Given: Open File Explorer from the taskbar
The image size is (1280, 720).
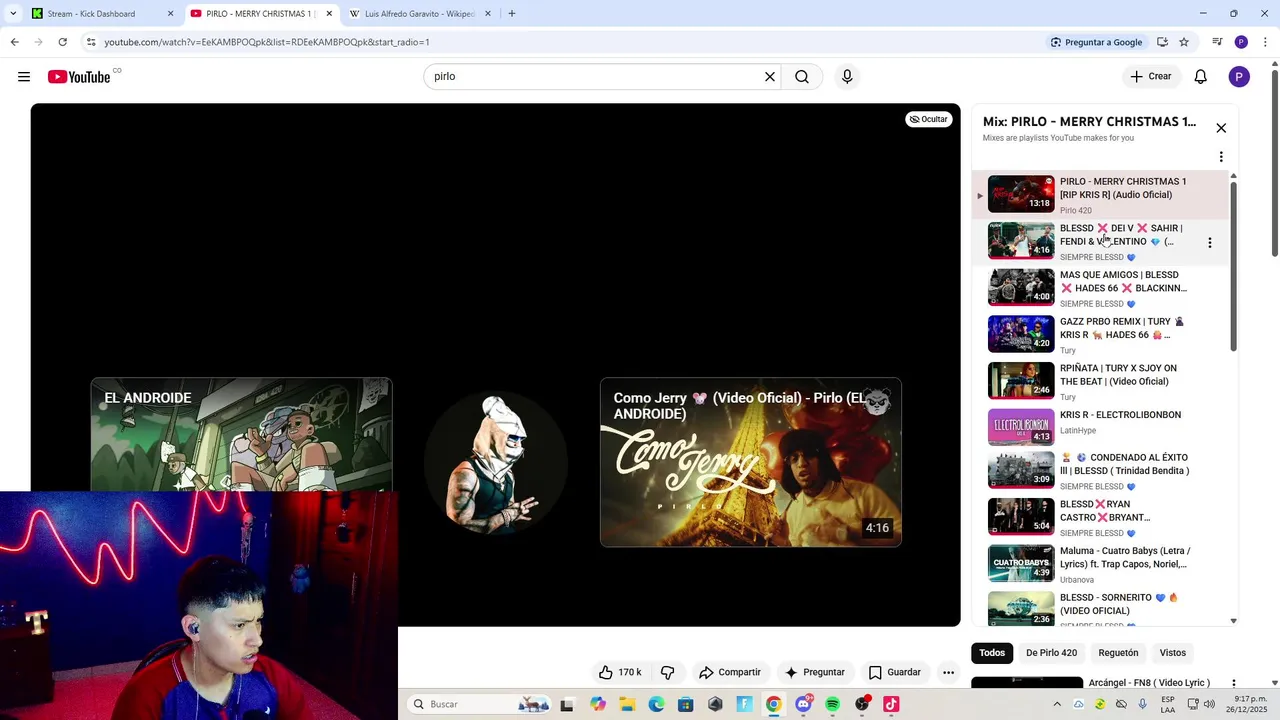Looking at the screenshot, I should click(627, 704).
